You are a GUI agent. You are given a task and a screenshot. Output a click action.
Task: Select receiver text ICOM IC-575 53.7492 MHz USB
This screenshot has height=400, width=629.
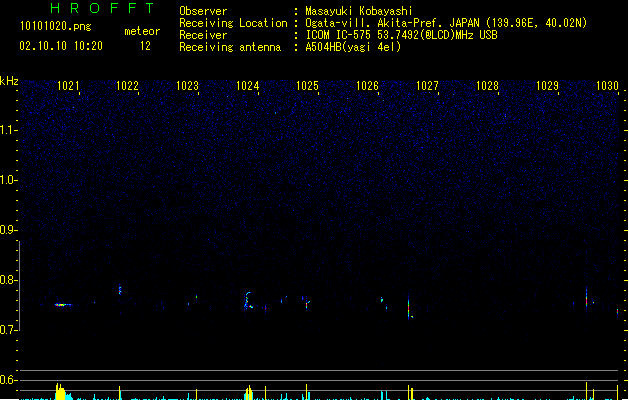pos(402,35)
